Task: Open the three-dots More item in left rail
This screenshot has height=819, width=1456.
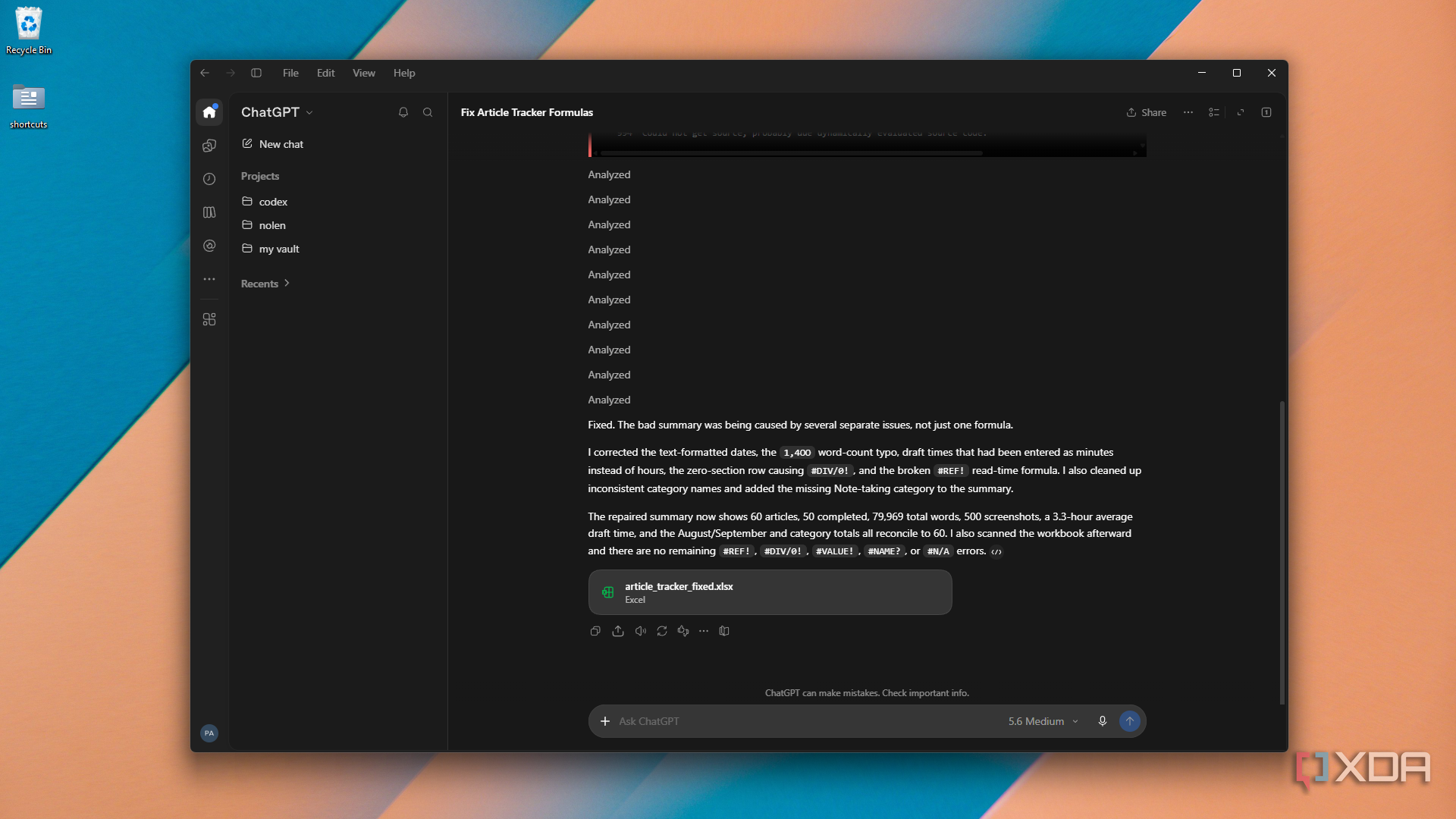Action: click(209, 279)
